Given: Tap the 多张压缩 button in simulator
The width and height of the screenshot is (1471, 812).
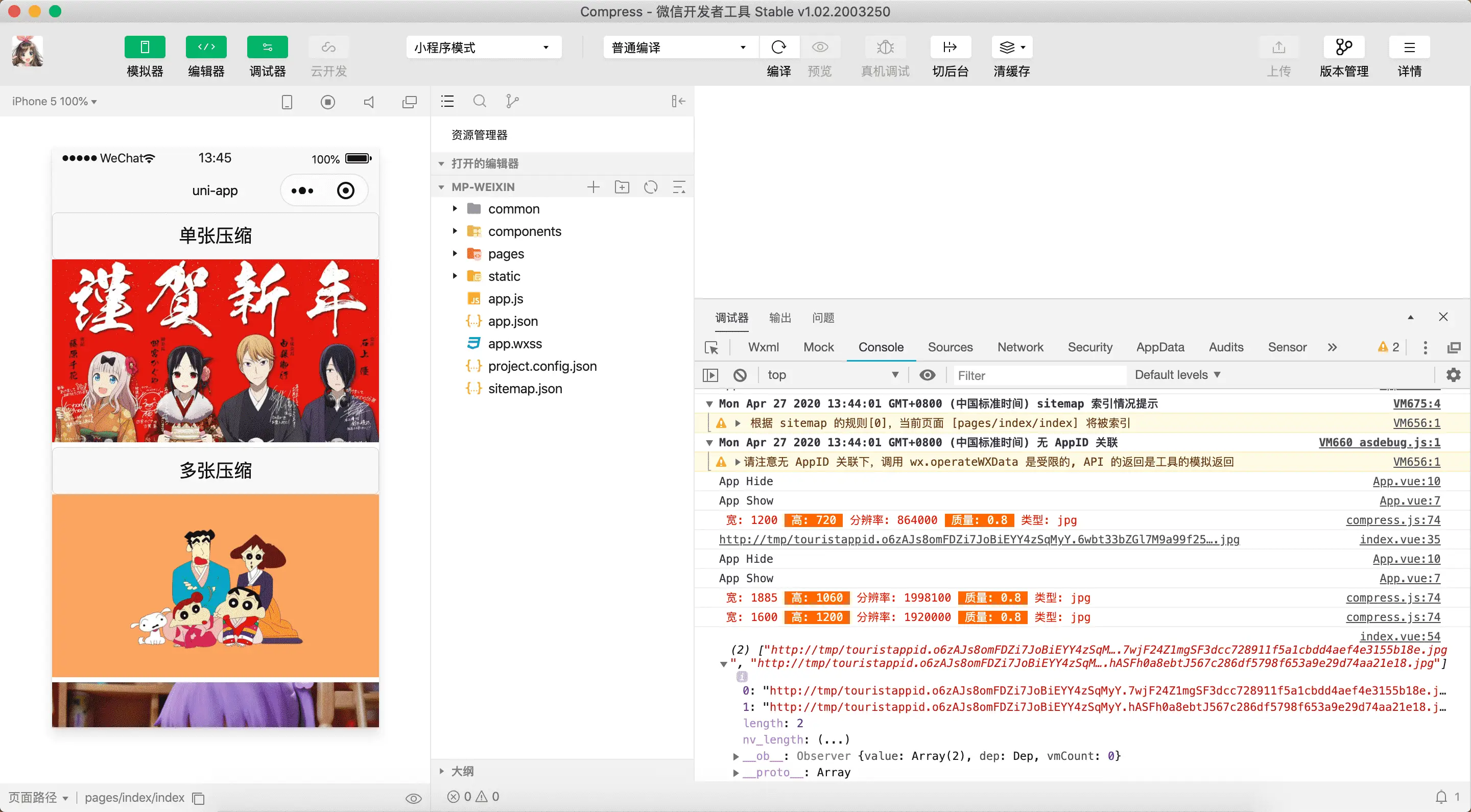Looking at the screenshot, I should 215,470.
